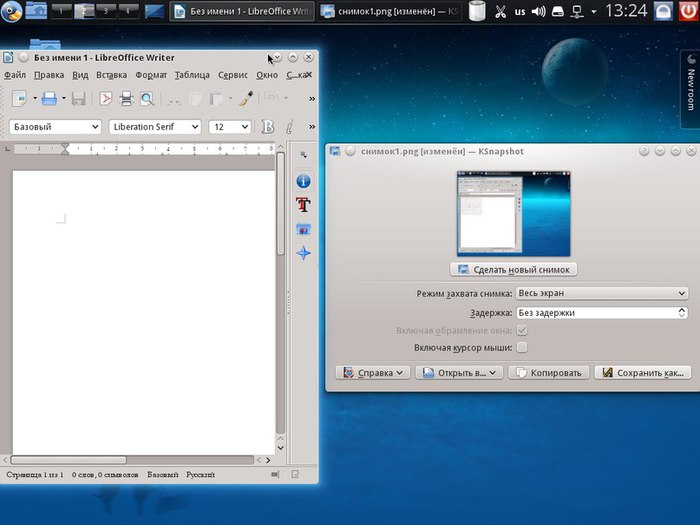The image size is (700, 525).
Task: Click the Print document icon in Writer
Action: [x=126, y=98]
